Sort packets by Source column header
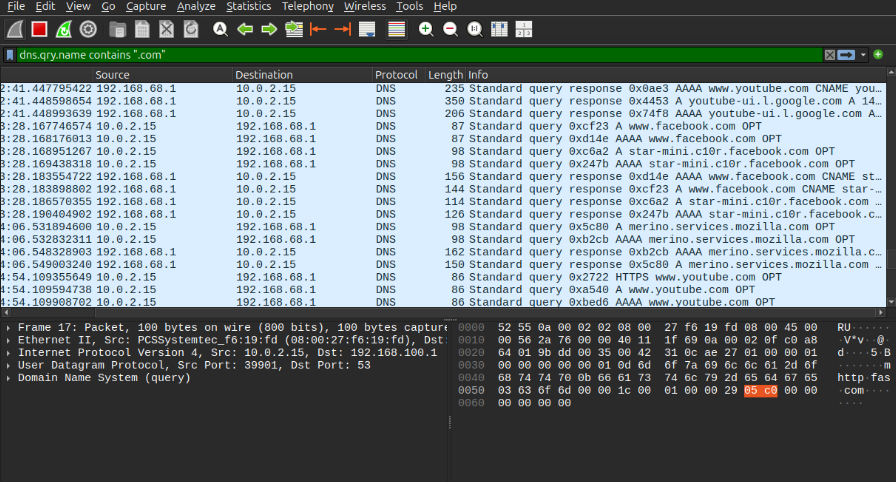 point(163,75)
